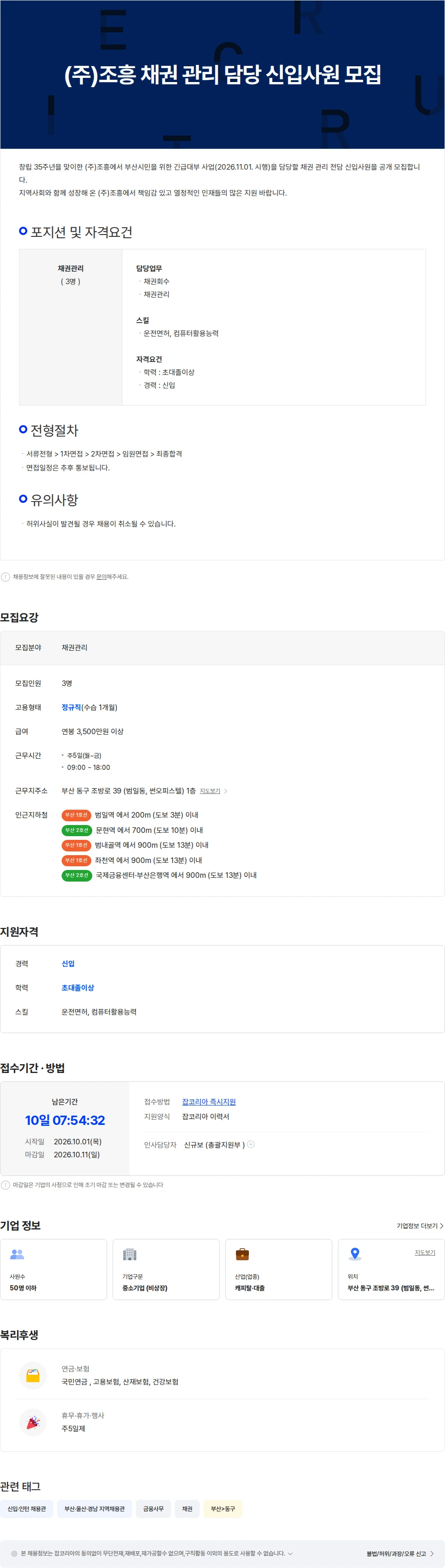Click the 휴무·휴가·행사 party icon
Image resolution: width=445 pixels, height=1568 pixels.
tap(33, 1422)
